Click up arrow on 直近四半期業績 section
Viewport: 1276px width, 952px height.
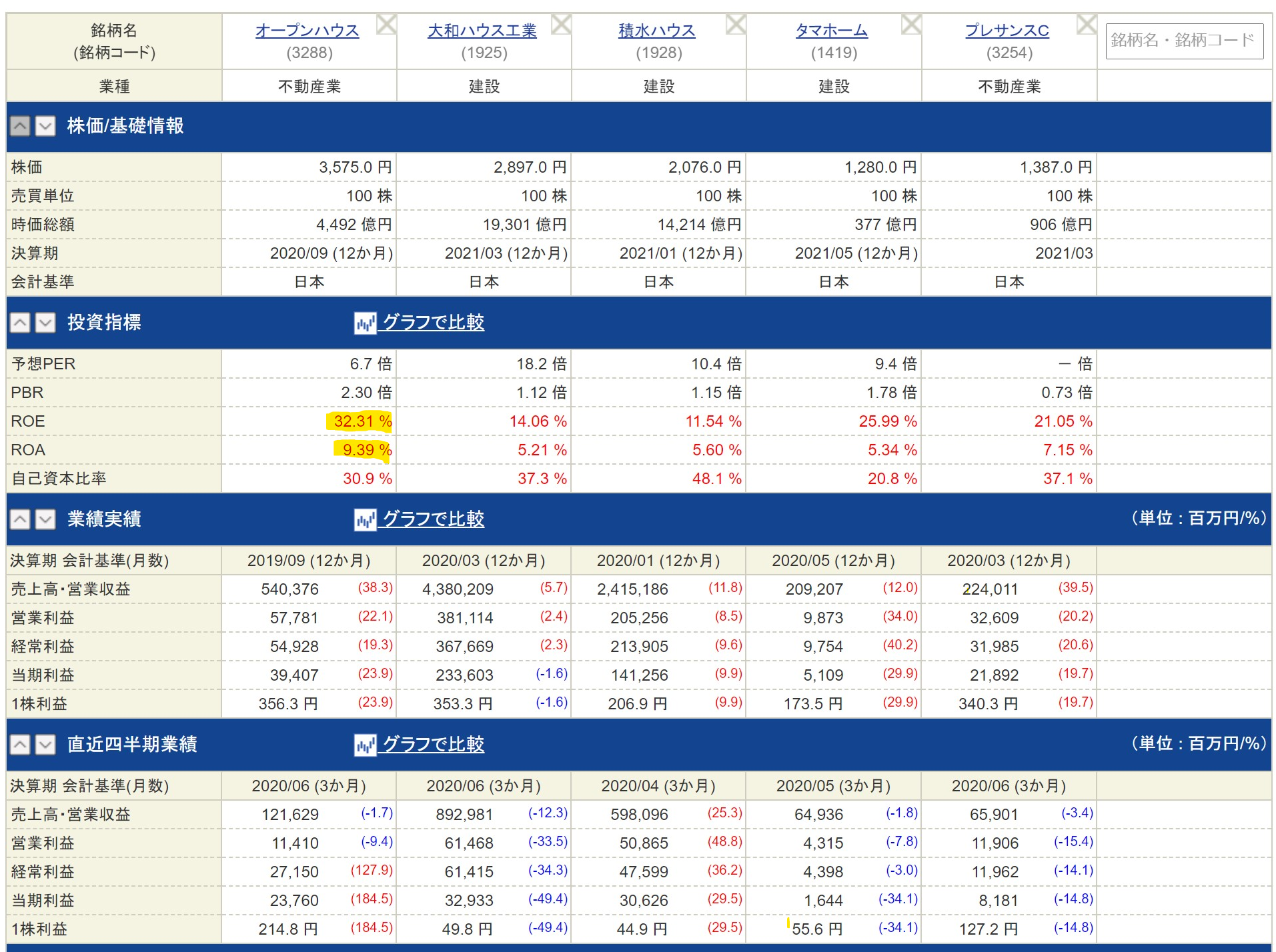tap(20, 745)
